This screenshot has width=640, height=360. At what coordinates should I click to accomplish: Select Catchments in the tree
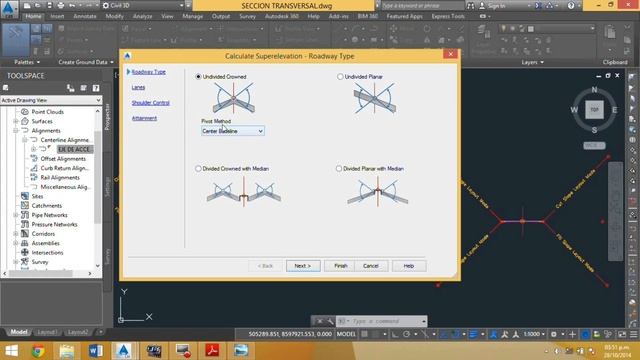click(47, 206)
